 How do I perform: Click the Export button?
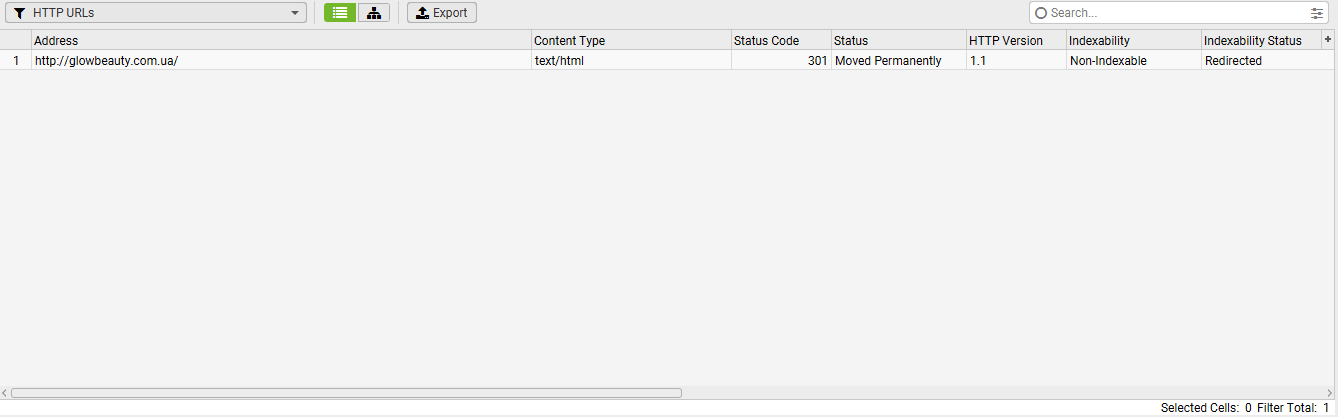pos(441,13)
